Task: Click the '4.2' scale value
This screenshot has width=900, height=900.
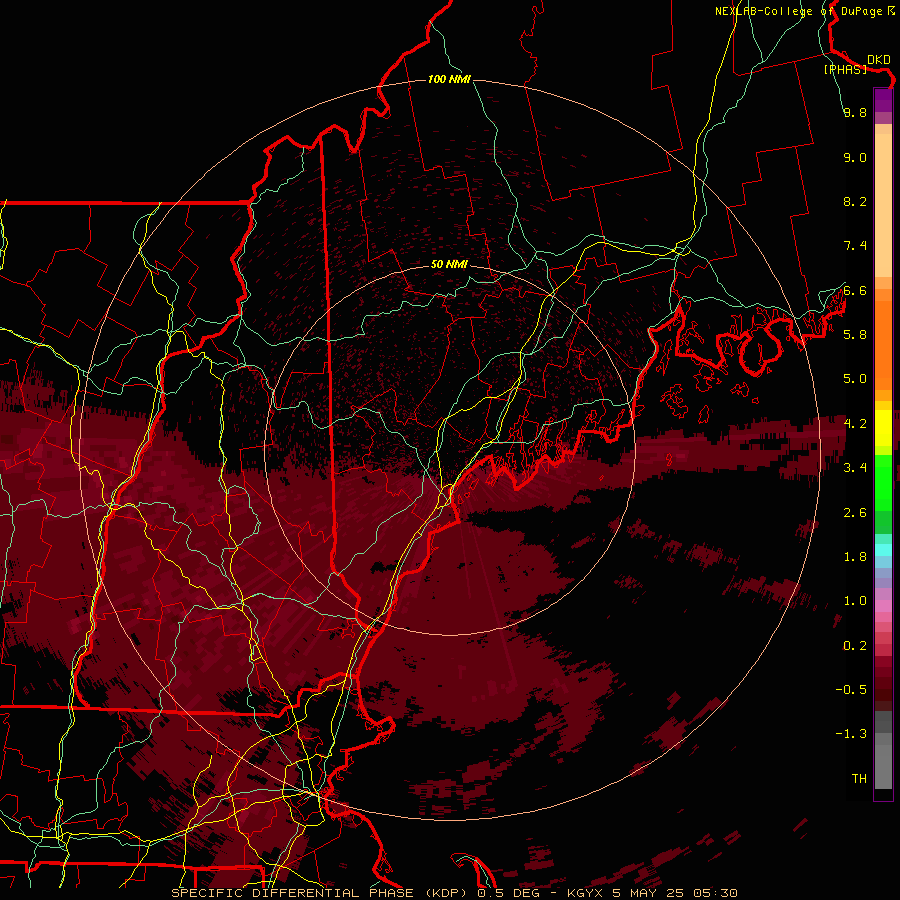Action: [855, 424]
